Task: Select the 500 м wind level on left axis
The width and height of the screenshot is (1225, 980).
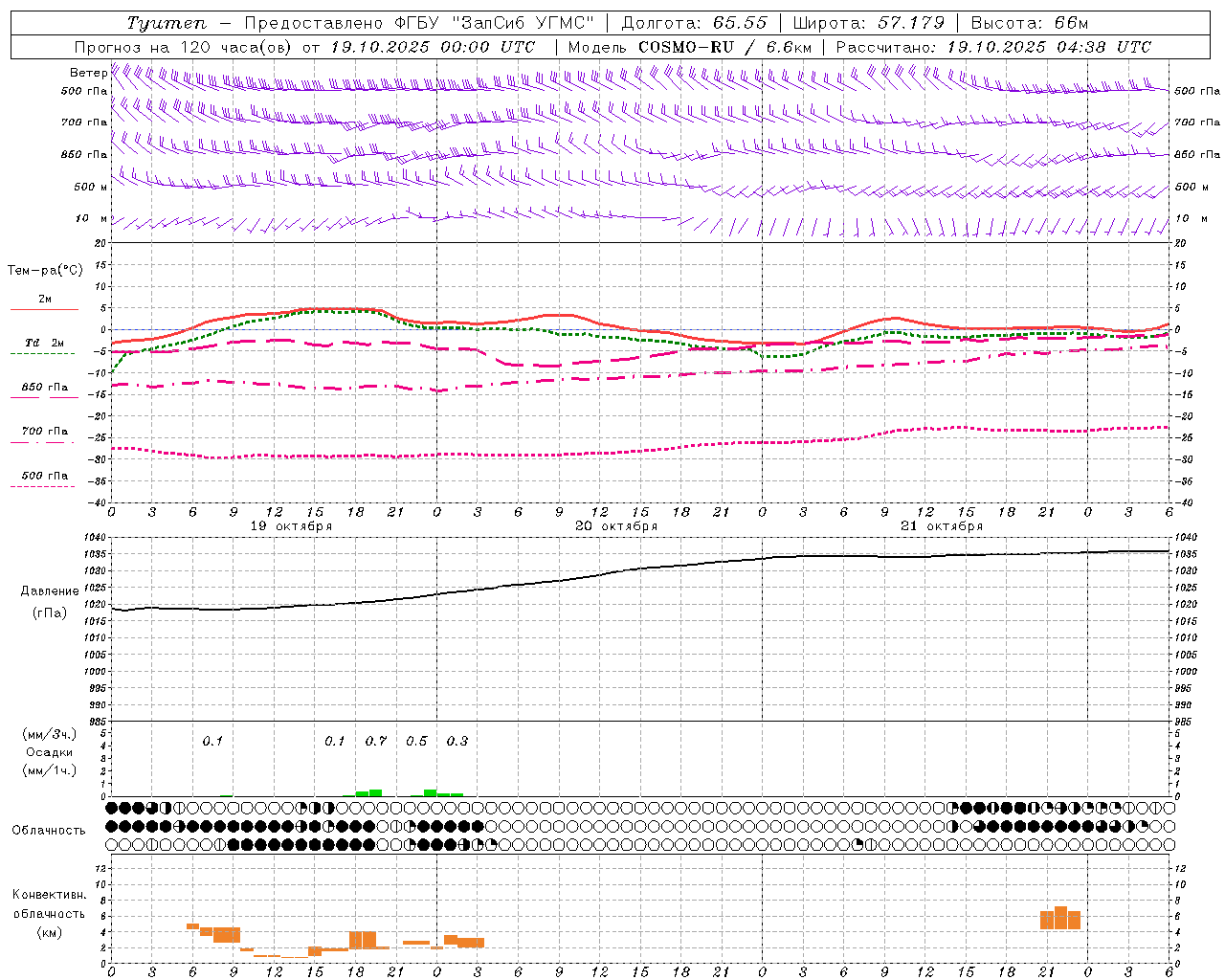Action: (92, 187)
